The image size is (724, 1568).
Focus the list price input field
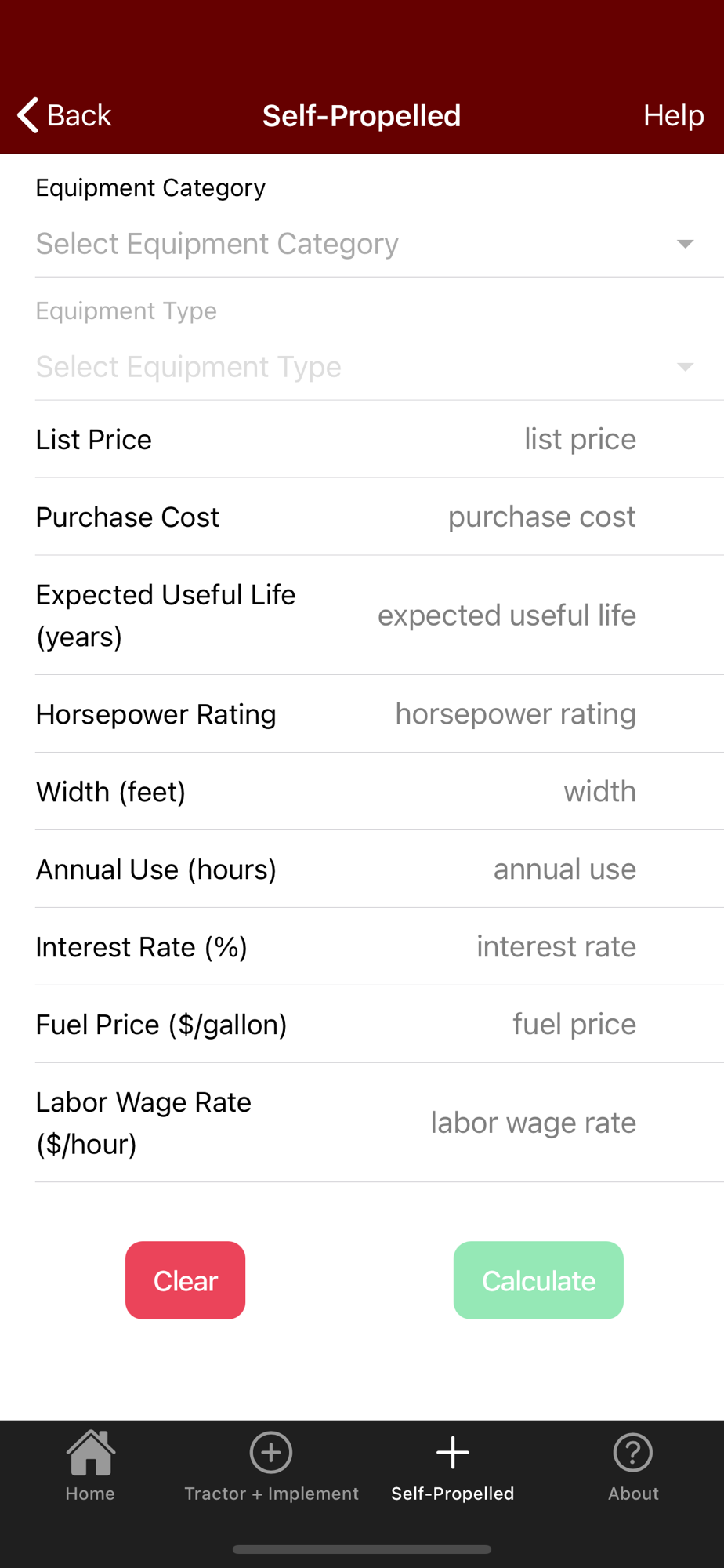click(580, 439)
